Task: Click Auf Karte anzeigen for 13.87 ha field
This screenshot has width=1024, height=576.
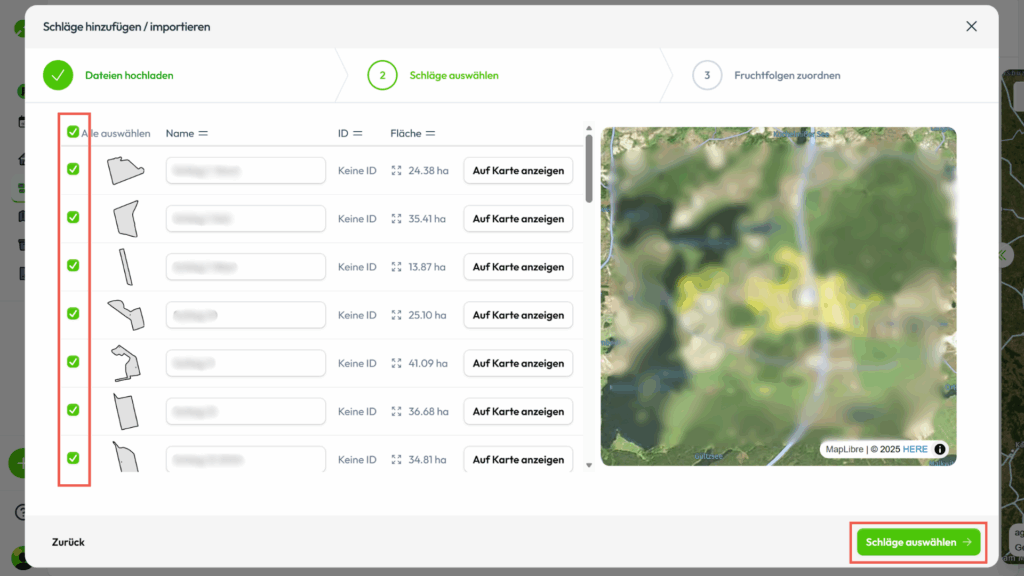Action: [518, 267]
